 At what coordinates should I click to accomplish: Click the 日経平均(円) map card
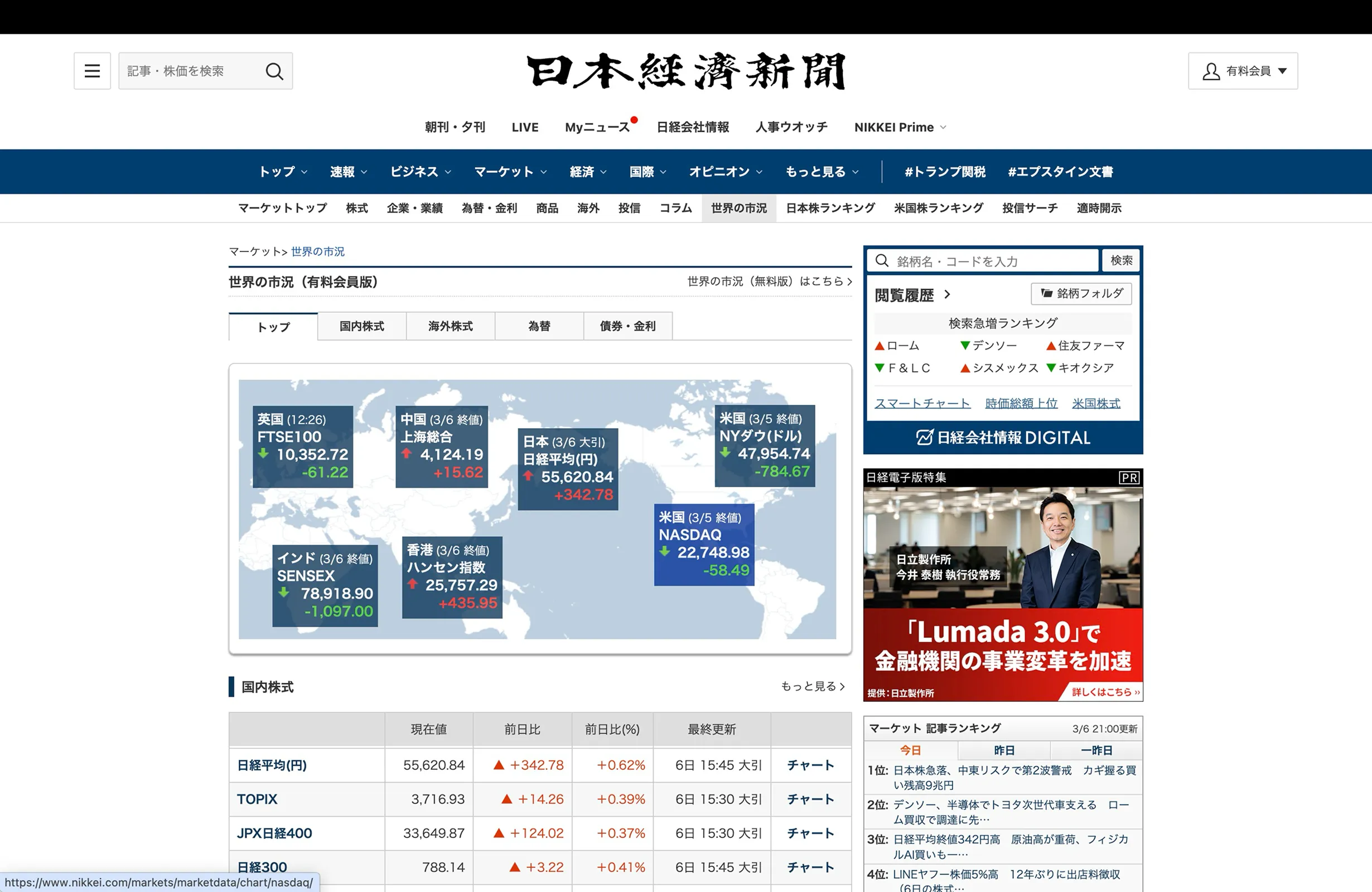pyautogui.click(x=568, y=469)
